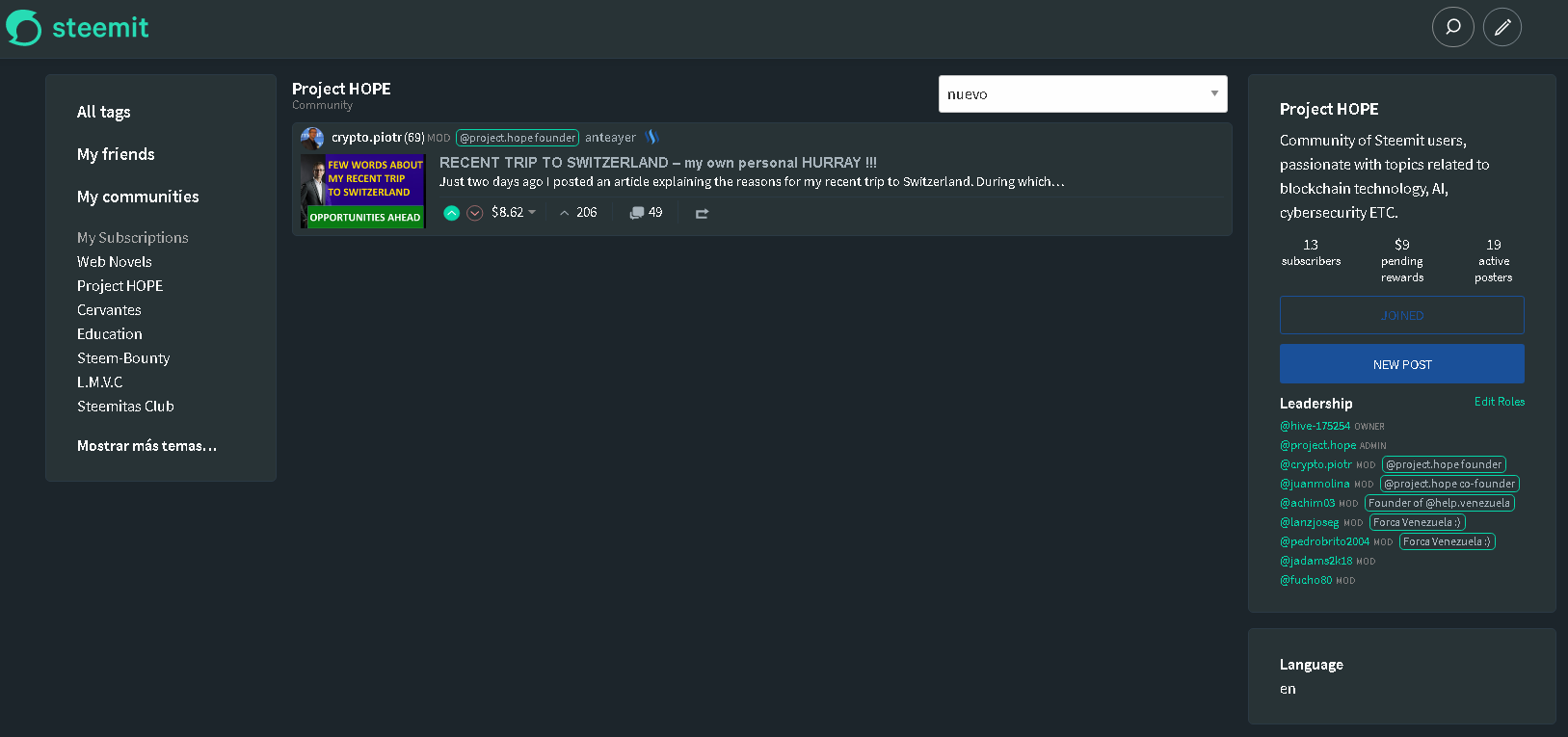
Task: Open @achim03 profile
Action: pos(1307,503)
